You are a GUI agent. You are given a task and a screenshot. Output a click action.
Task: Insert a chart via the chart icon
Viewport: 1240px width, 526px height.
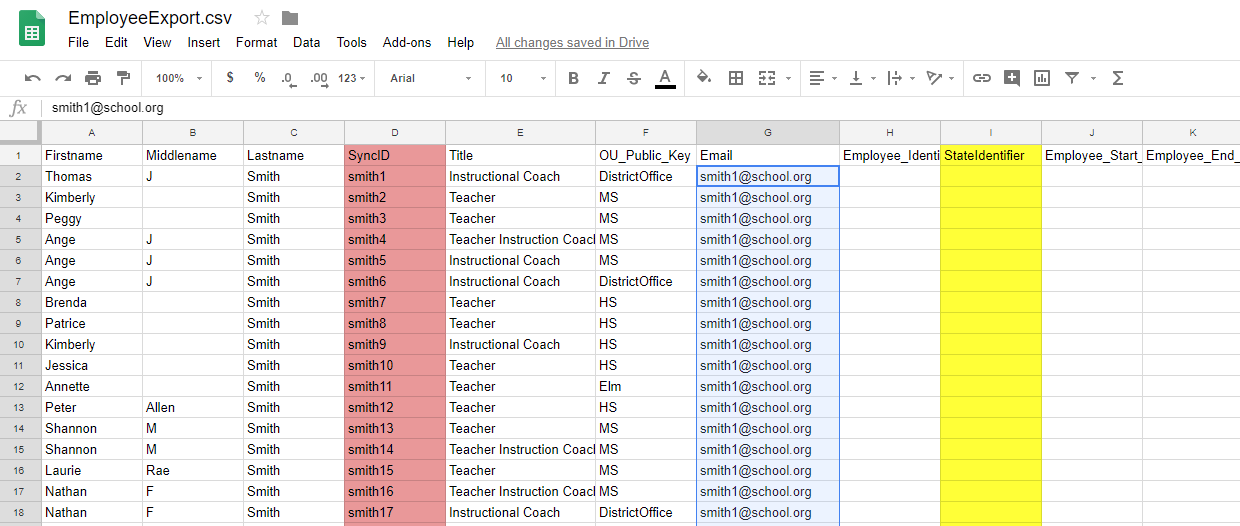pos(1042,78)
